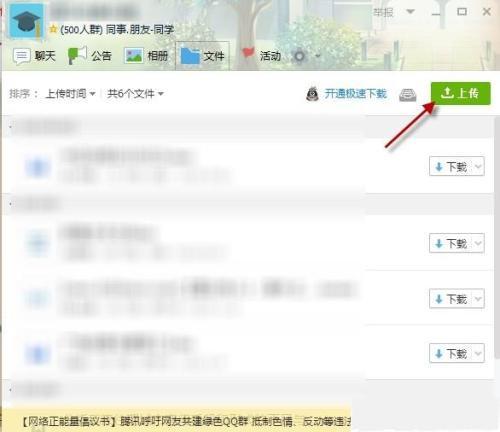Expand the arrow on the second 下载 button
500x432 pixels.
(x=478, y=243)
